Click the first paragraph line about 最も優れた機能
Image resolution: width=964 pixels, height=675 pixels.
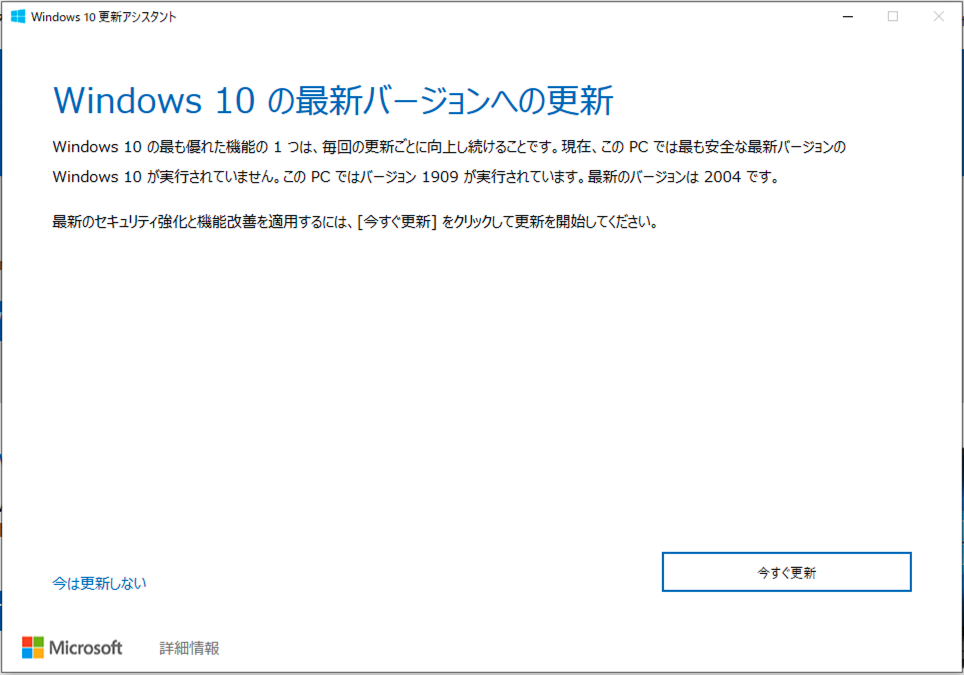pos(449,147)
